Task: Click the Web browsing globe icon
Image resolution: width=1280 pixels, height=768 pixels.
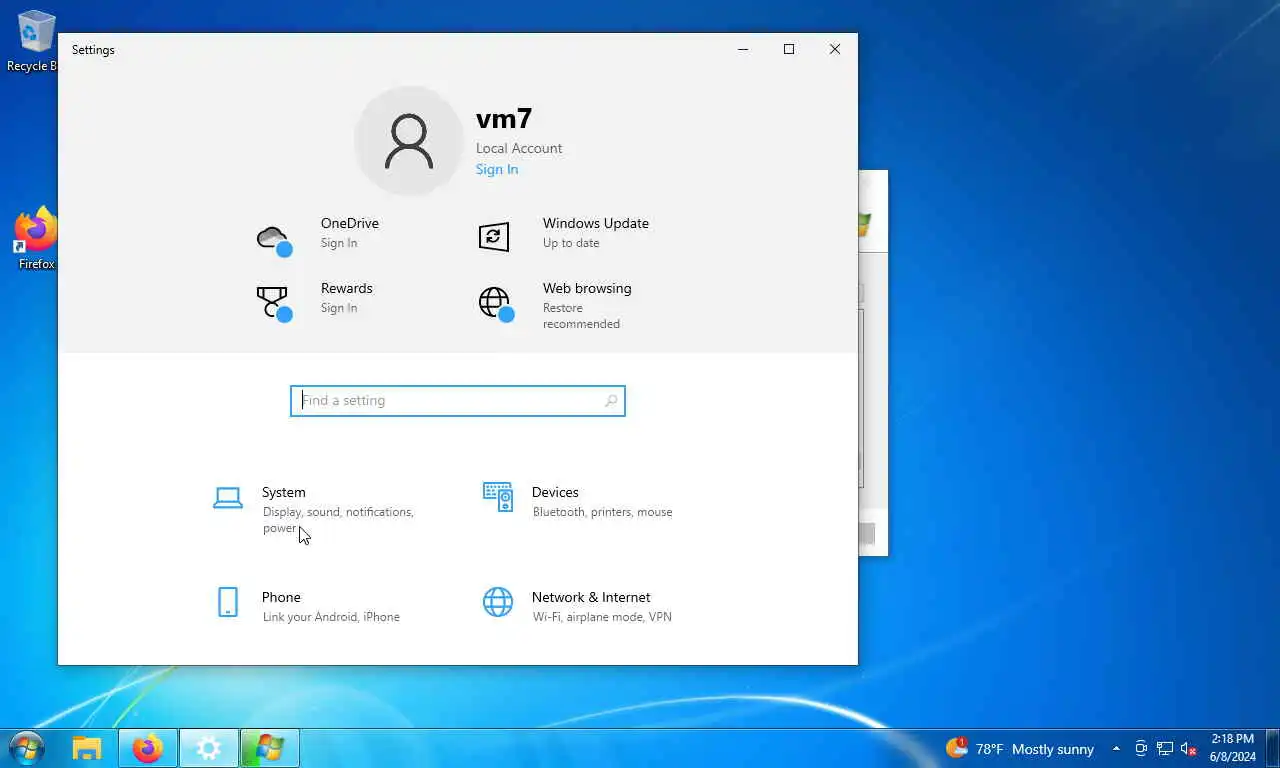Action: 496,303
